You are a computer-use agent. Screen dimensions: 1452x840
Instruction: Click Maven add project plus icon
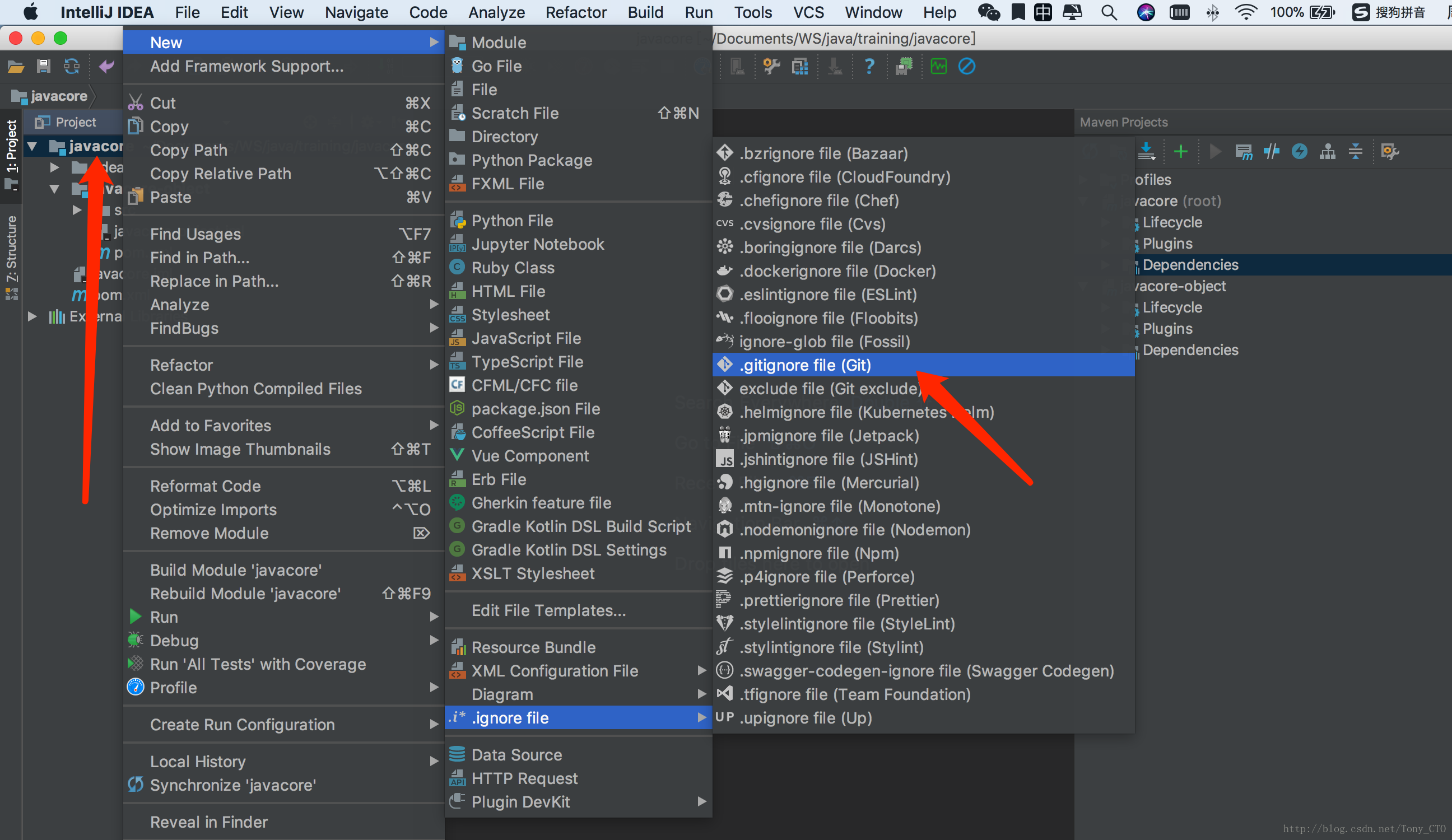[1181, 152]
